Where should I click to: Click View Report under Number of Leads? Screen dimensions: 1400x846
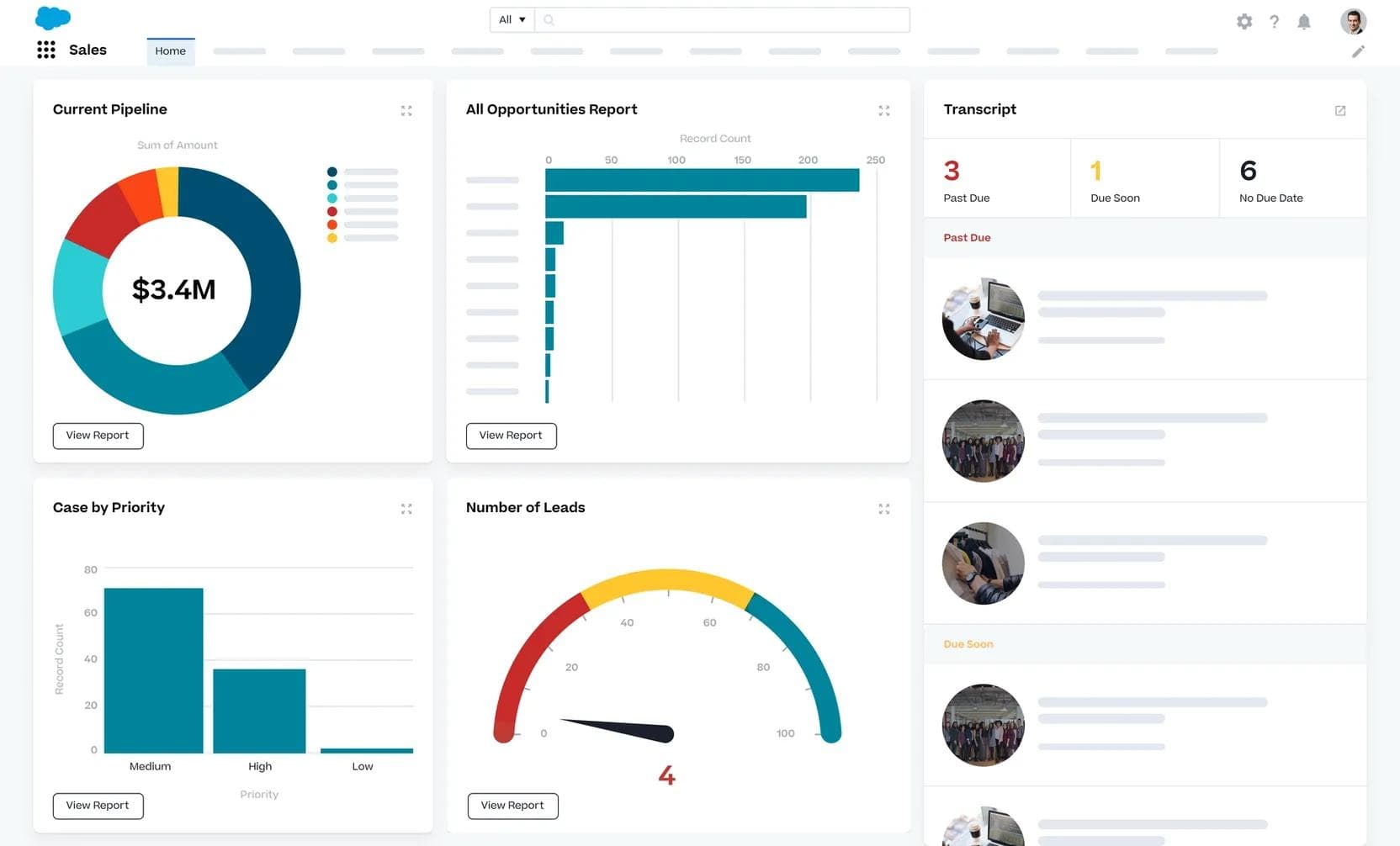tap(512, 806)
